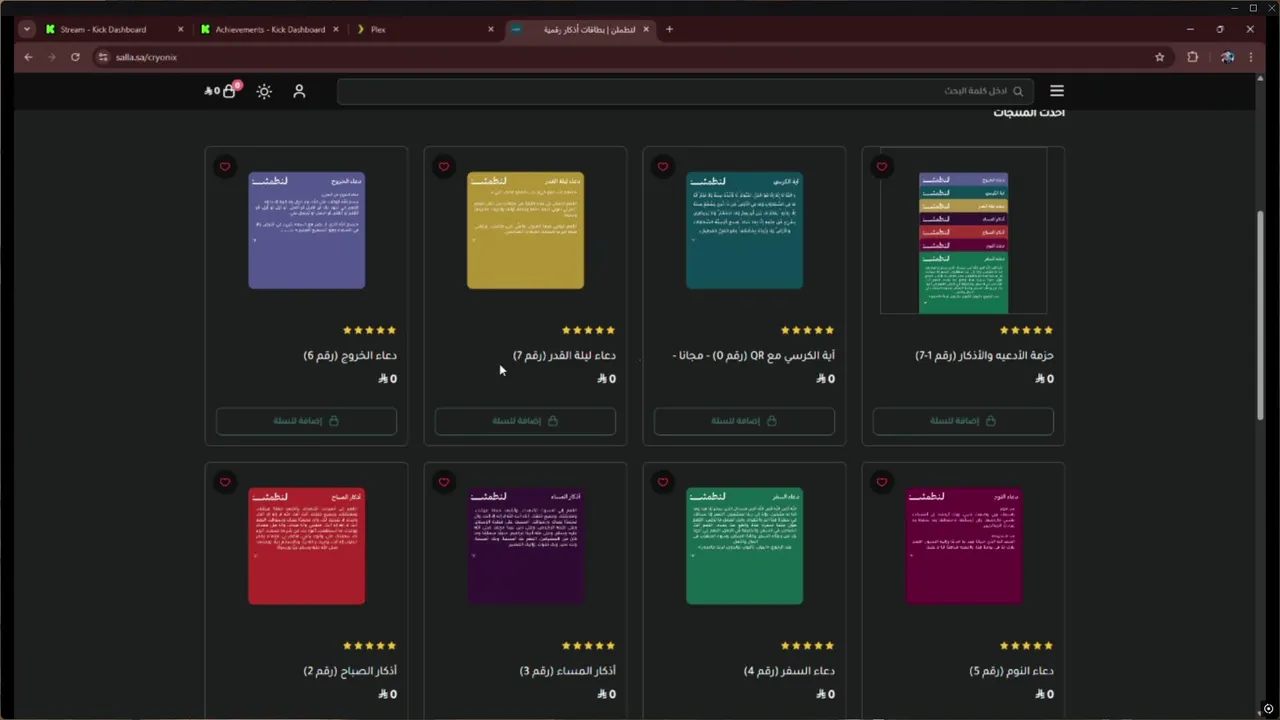
Task: Click the search field in the header
Action: click(x=685, y=91)
